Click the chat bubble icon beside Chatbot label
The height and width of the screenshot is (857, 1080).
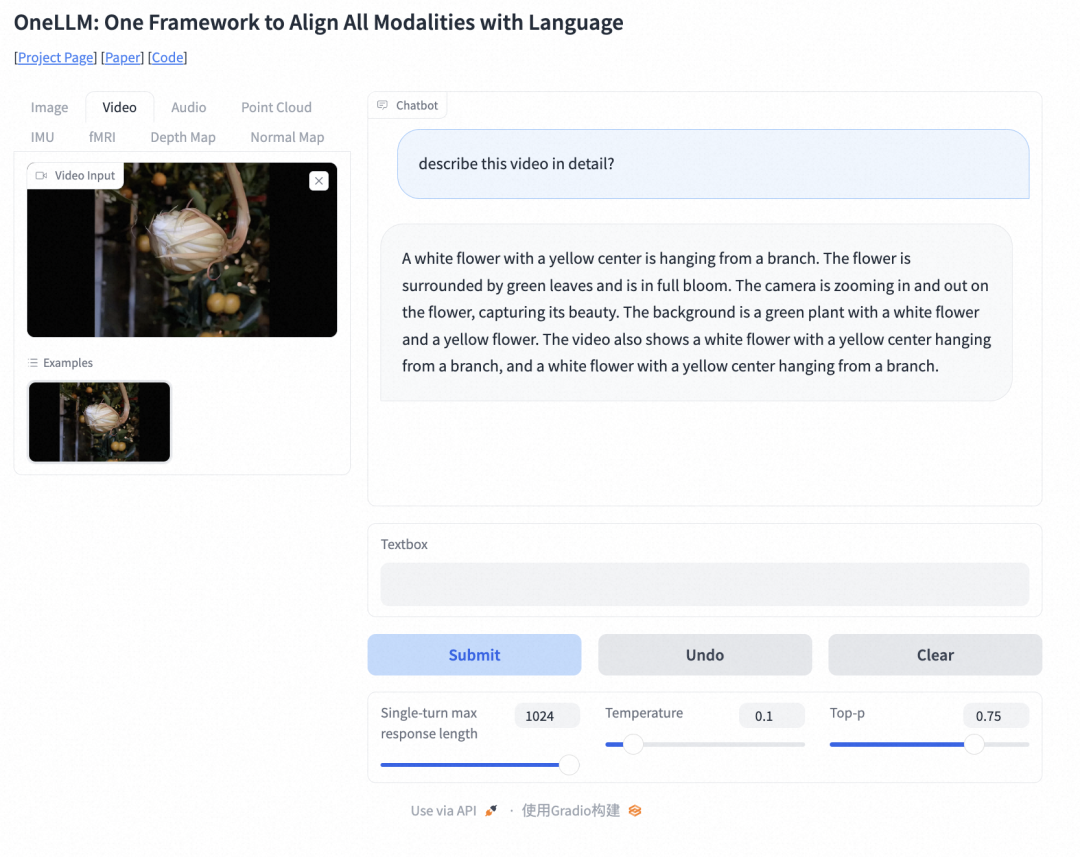(x=383, y=104)
